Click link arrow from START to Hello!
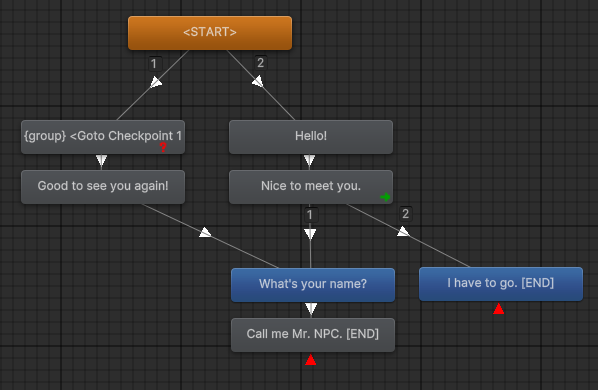 258,81
